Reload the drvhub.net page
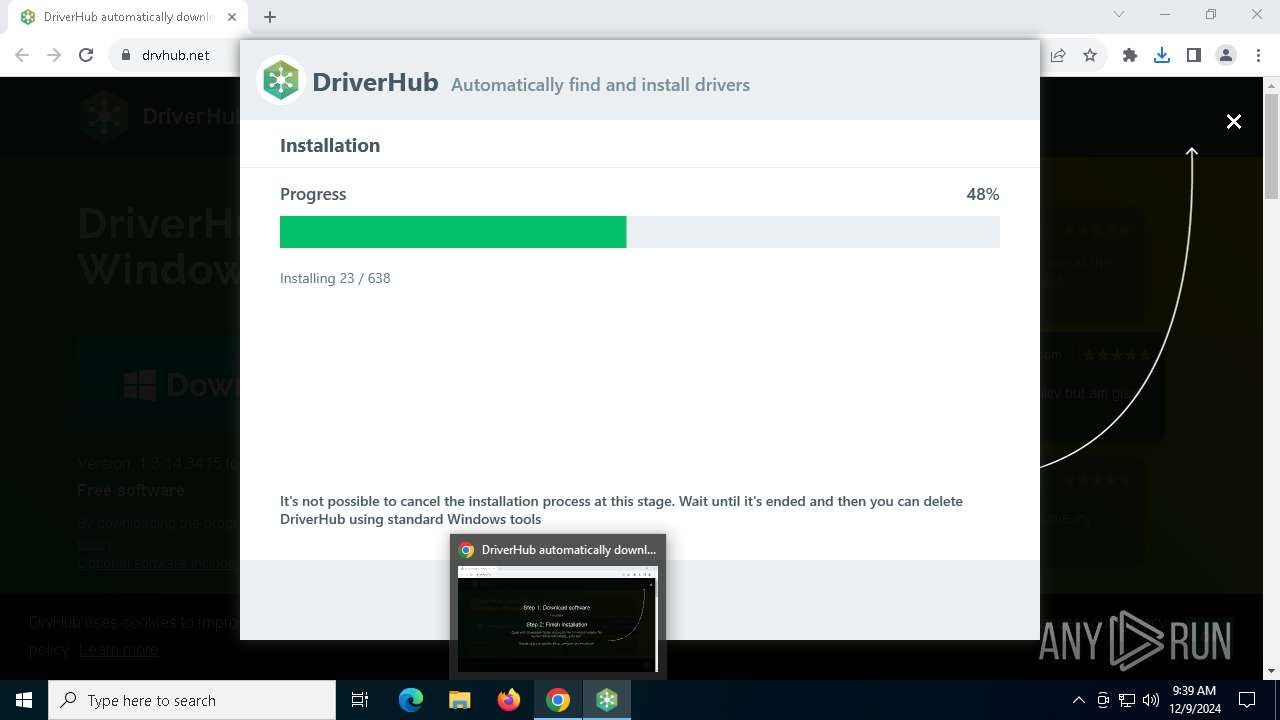Image resolution: width=1280 pixels, height=720 pixels. [86, 56]
